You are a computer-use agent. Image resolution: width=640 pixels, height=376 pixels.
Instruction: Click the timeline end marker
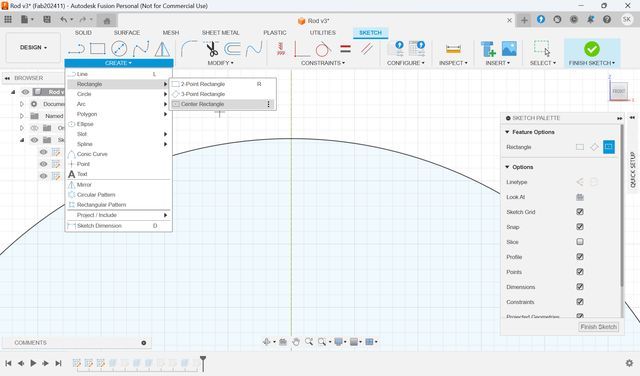pos(203,363)
